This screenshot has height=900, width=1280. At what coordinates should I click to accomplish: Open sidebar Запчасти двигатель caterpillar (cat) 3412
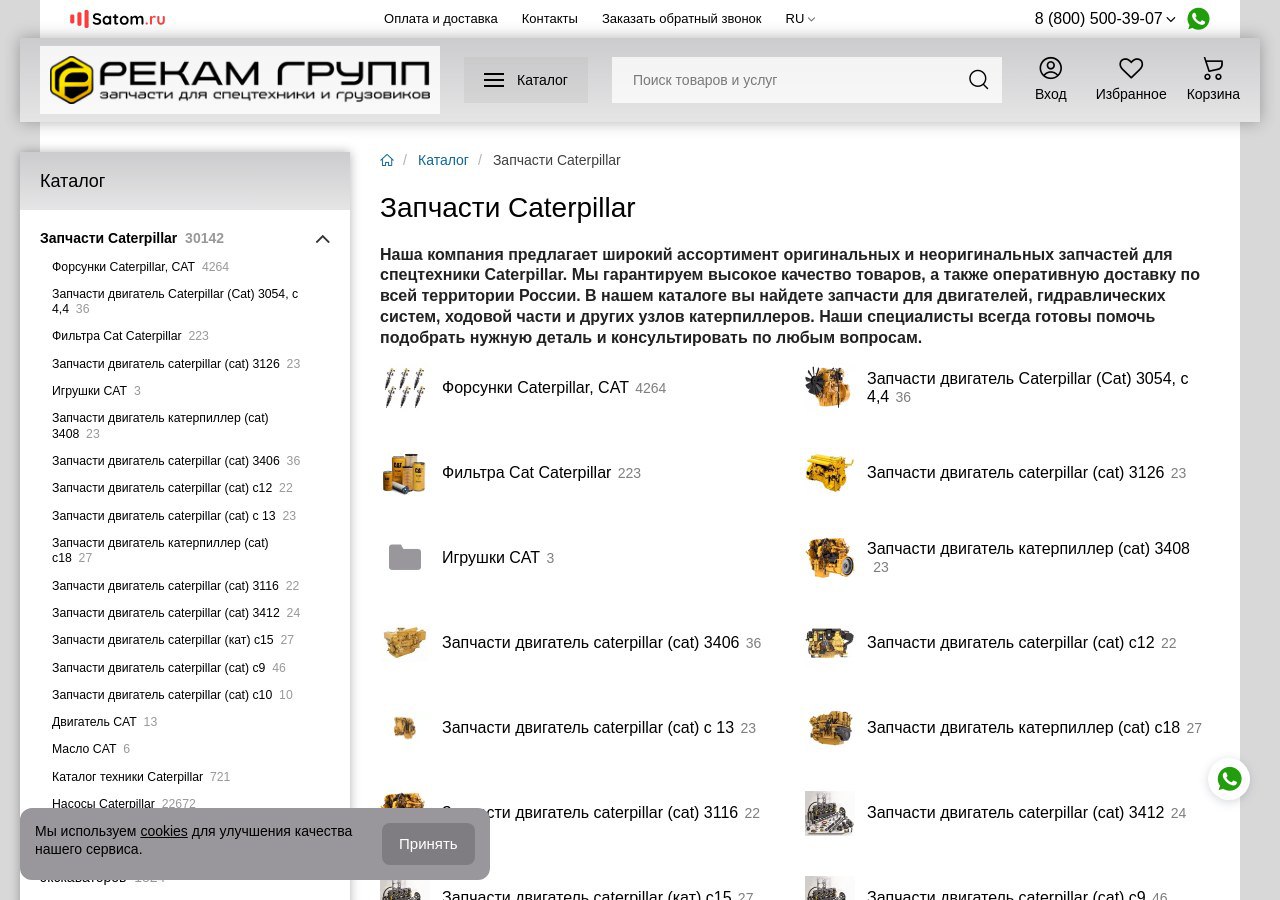pyautogui.click(x=166, y=613)
